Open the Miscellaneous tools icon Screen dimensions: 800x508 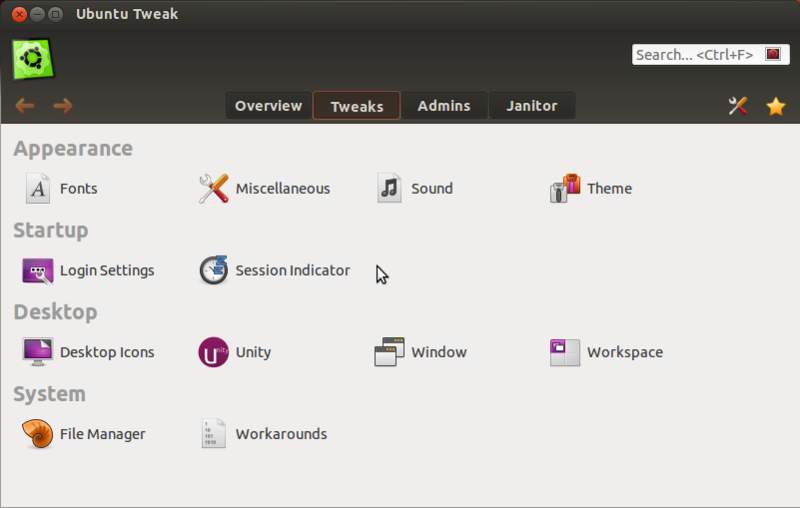pos(213,189)
